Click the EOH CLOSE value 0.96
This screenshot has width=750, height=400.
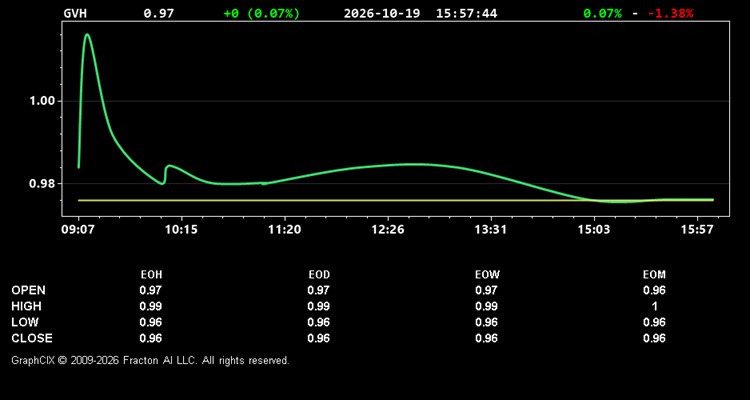[x=151, y=338]
